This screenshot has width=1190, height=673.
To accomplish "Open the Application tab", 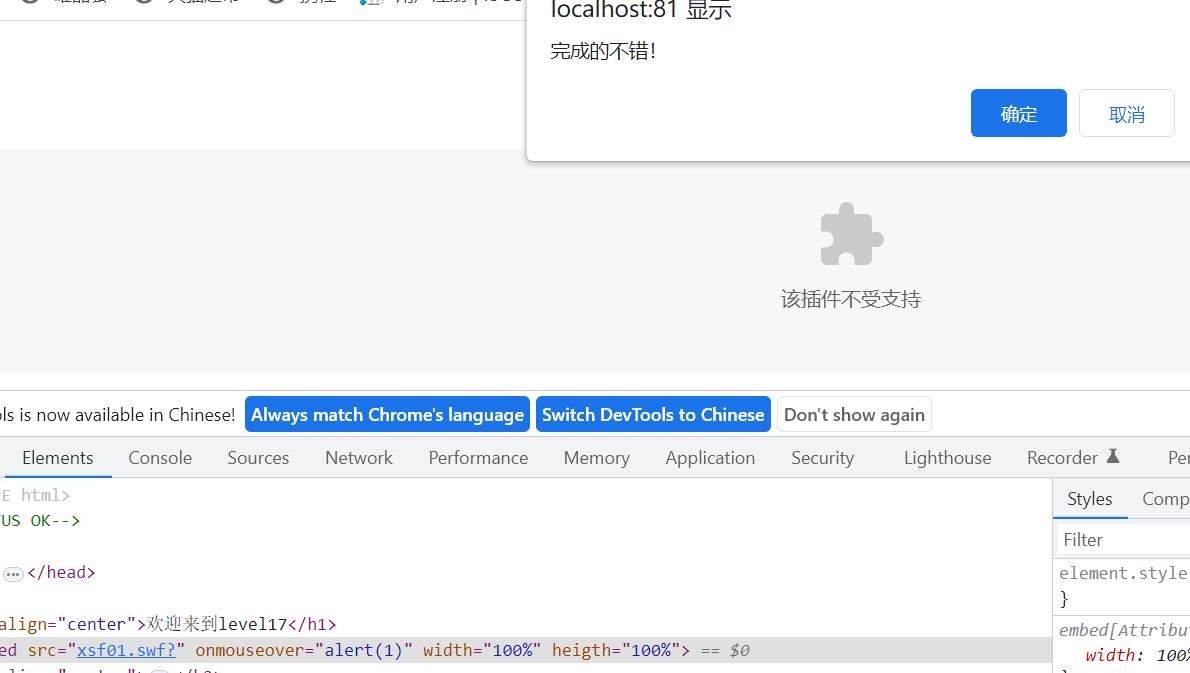I will 710,458.
